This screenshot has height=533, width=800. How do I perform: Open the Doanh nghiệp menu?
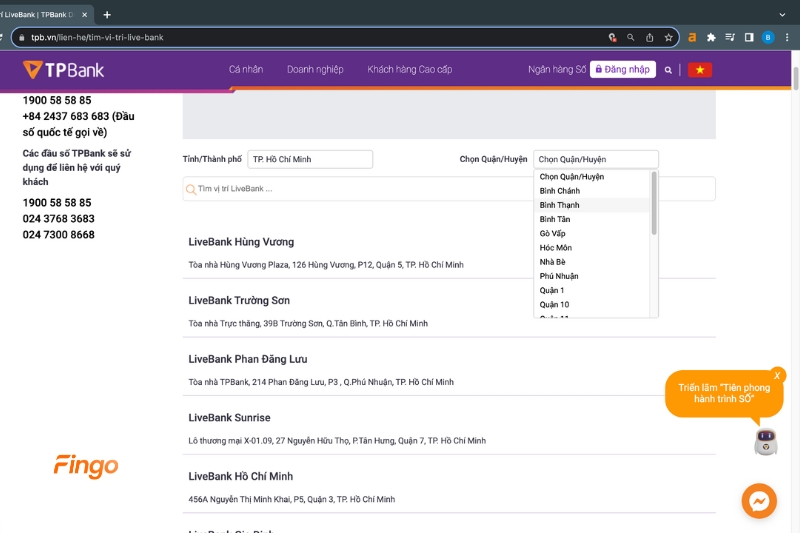pos(315,69)
